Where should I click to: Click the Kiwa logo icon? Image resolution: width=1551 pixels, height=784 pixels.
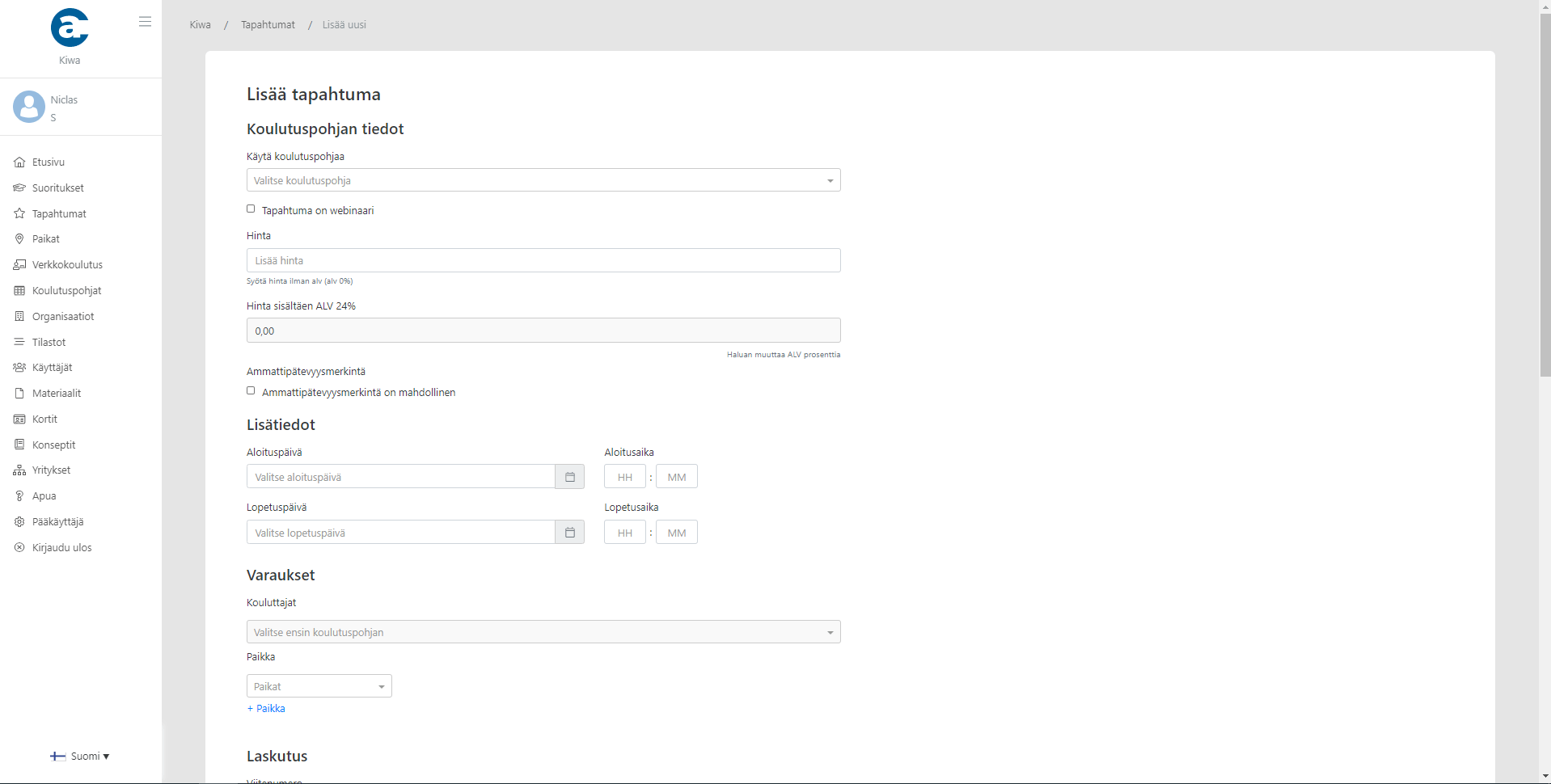[x=70, y=27]
